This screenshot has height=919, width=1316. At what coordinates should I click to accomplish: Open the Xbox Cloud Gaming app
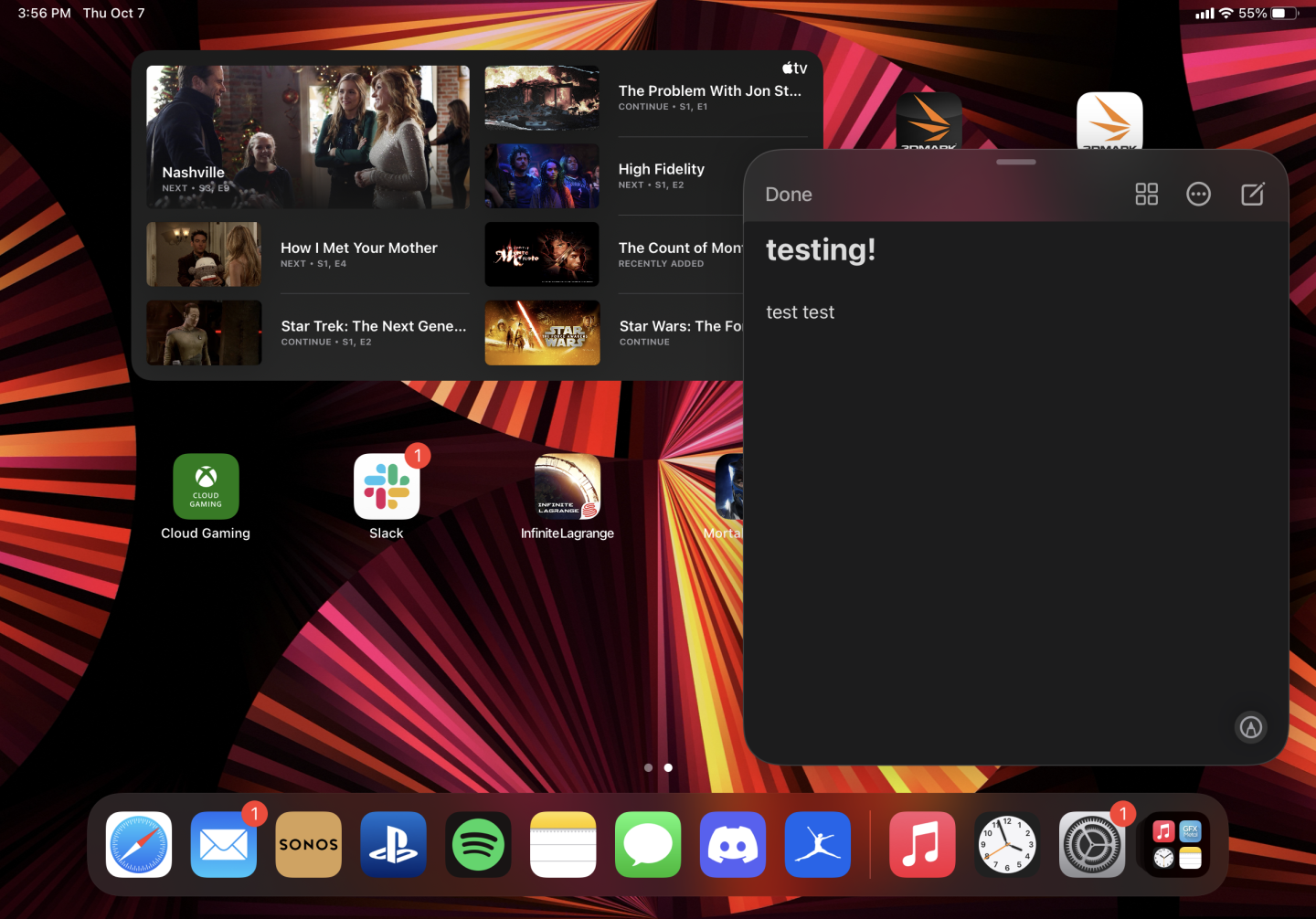tap(205, 487)
